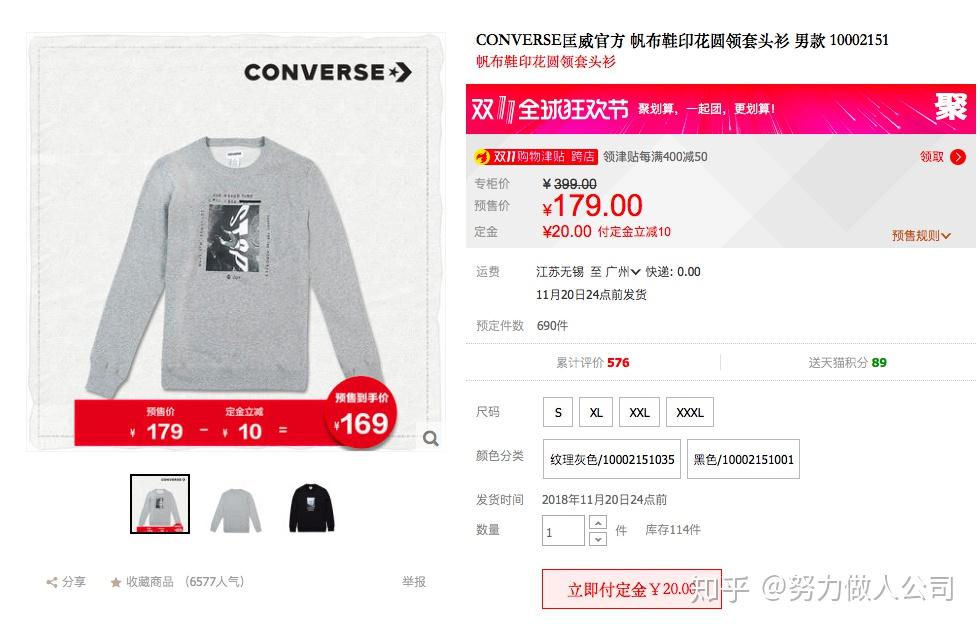Open the 送天猫积分 89 tab
Viewport: 980px width, 628px height.
tap(847, 362)
